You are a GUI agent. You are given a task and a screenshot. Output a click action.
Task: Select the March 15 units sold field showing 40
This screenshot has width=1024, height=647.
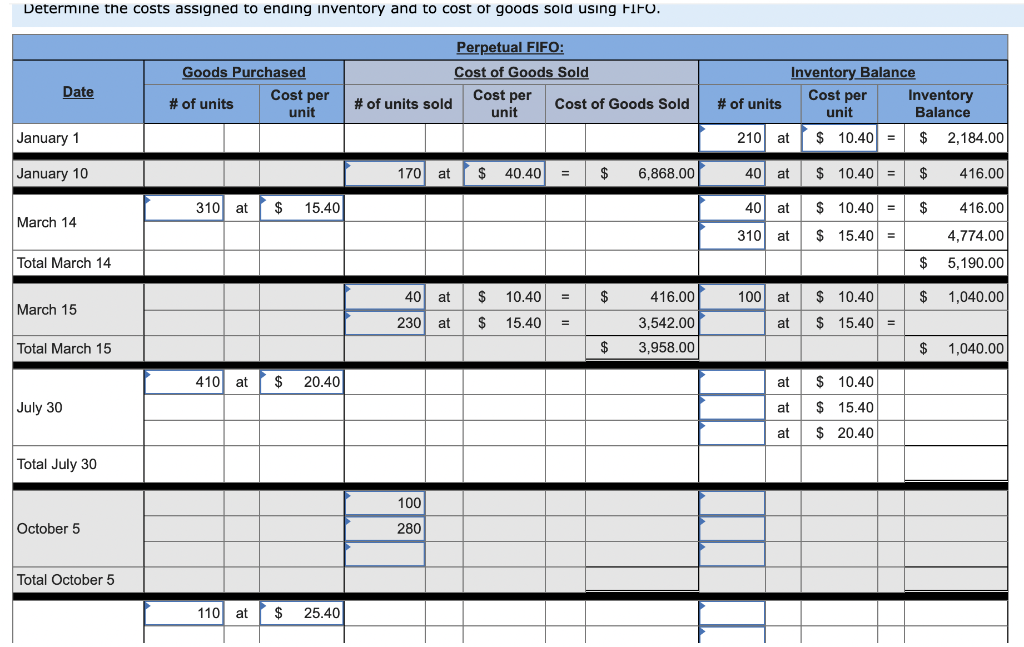(384, 297)
